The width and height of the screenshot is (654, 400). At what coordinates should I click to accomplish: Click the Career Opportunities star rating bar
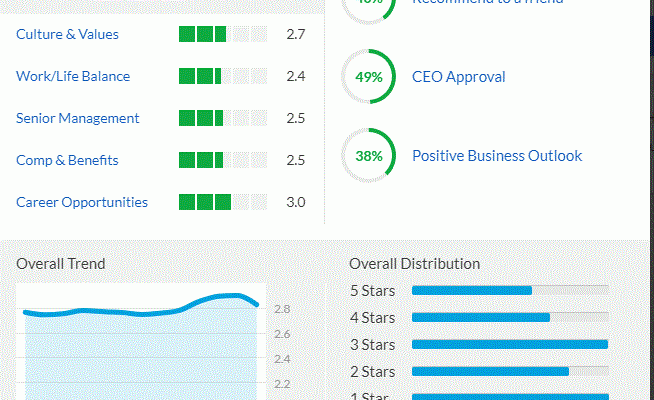click(x=222, y=202)
